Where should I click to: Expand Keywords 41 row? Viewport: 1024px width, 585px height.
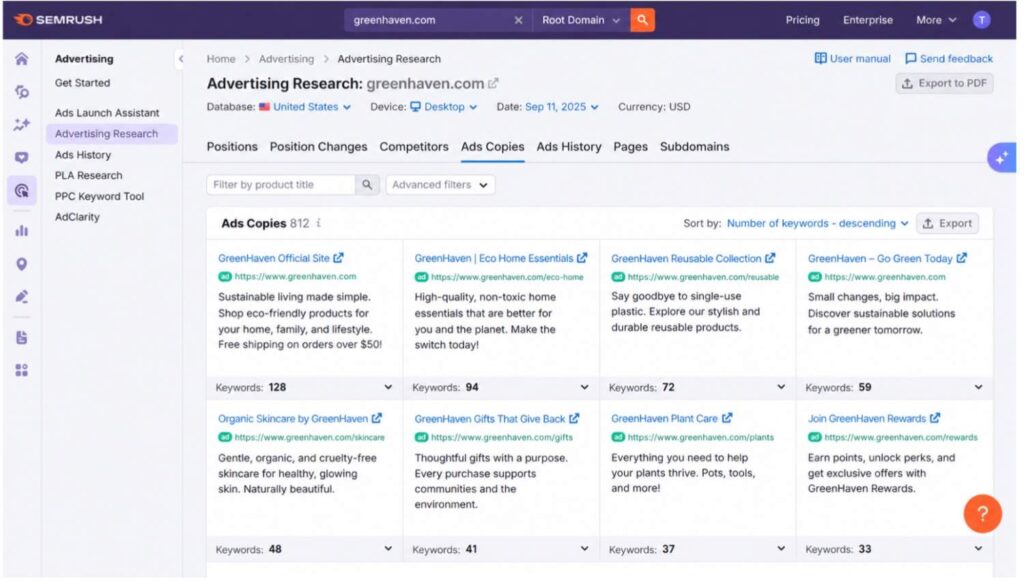tap(501, 549)
